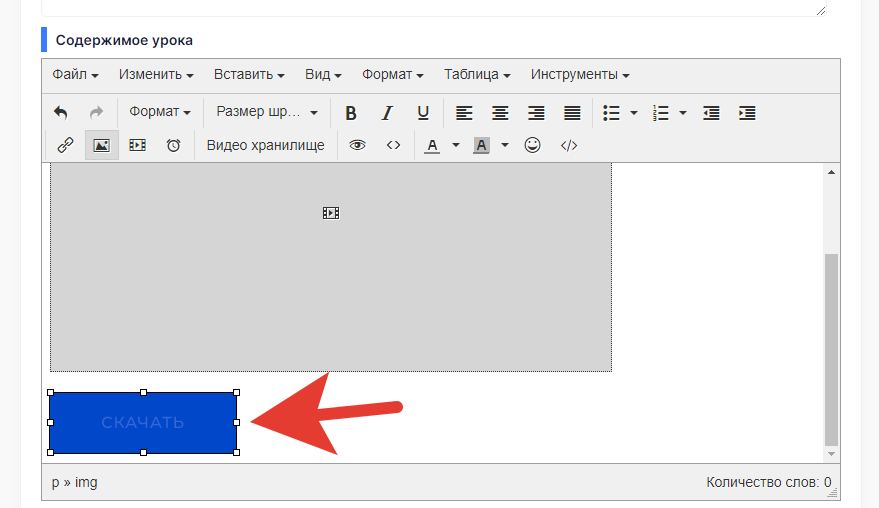Insert a numbered list
This screenshot has width=879, height=508.
pos(660,113)
